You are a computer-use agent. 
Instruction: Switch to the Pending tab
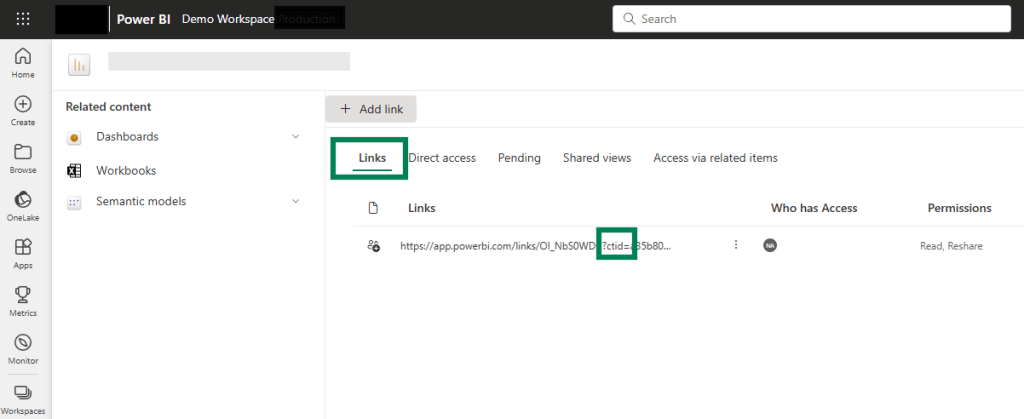click(x=519, y=158)
